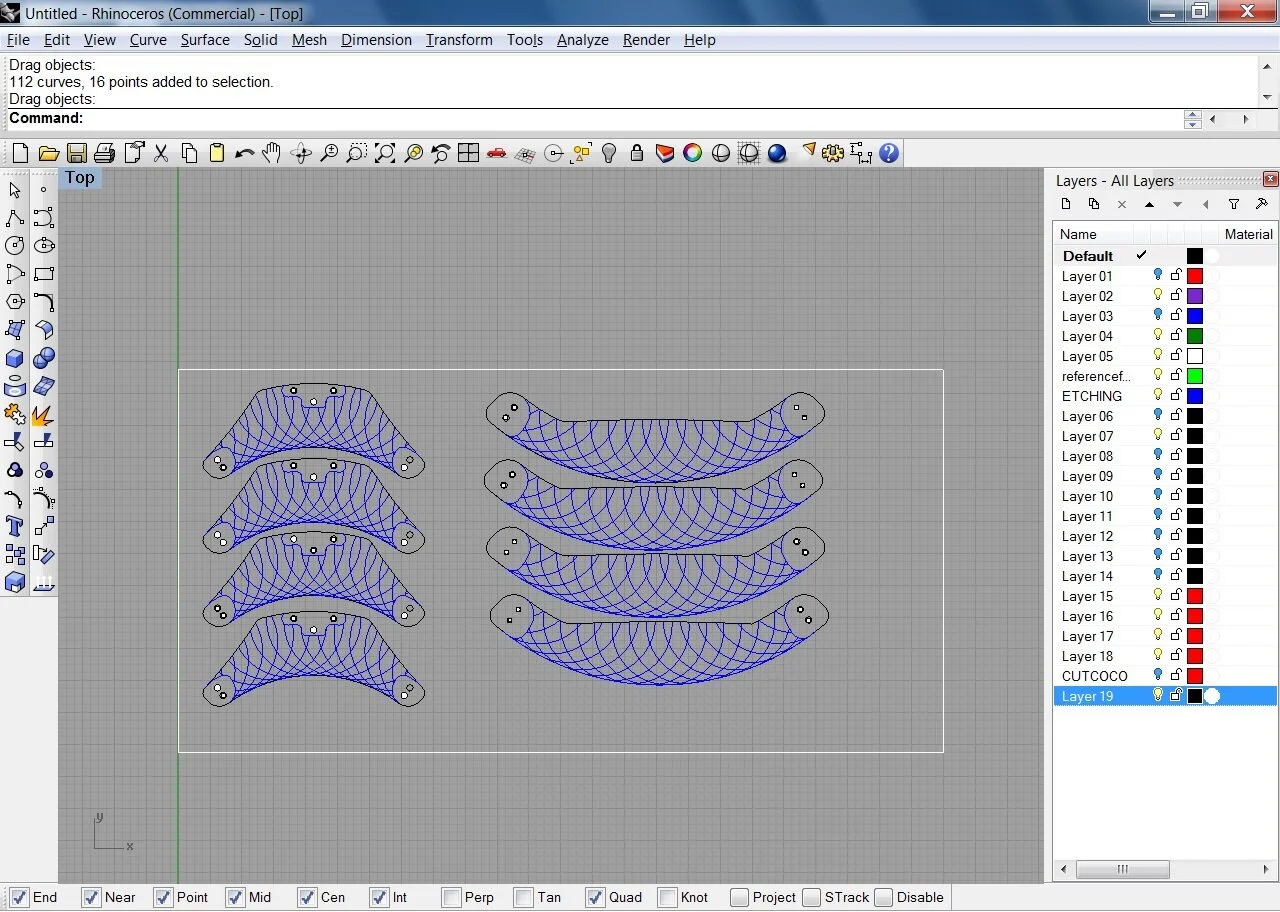Click the Save file icon in toolbar
This screenshot has height=912, width=1280.
coord(76,153)
